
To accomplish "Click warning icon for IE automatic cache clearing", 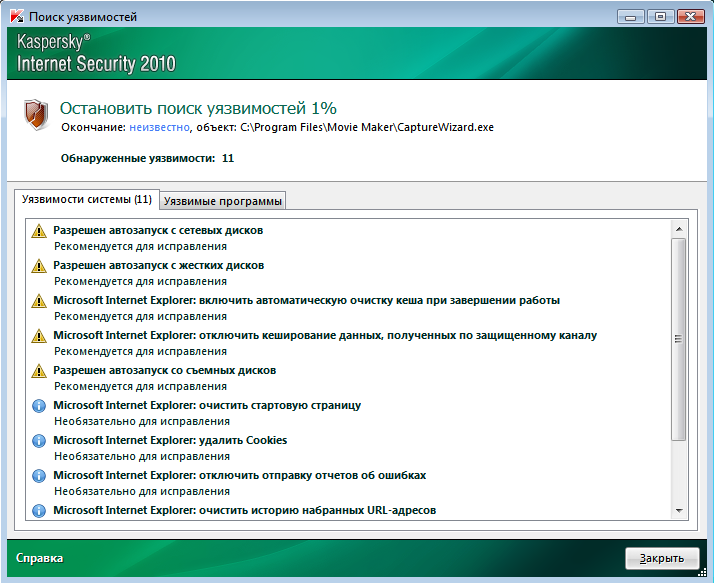I will tap(39, 301).
